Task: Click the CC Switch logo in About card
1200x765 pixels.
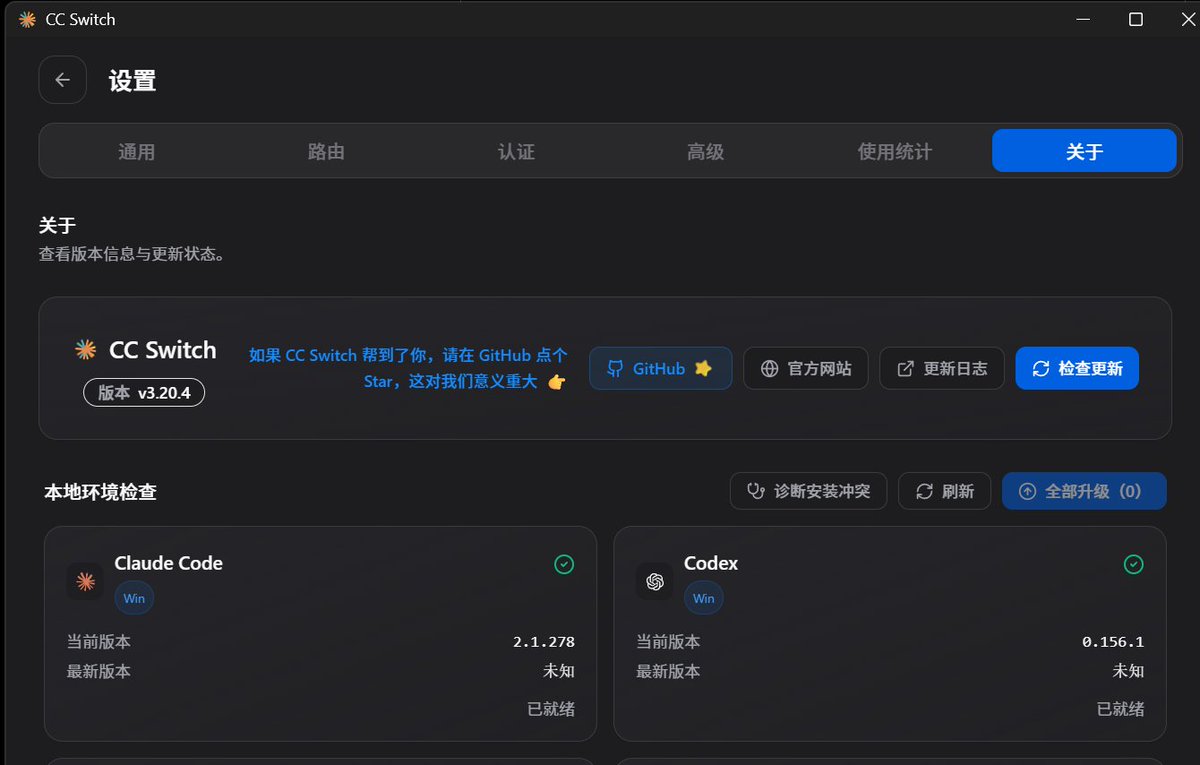Action: coord(86,350)
